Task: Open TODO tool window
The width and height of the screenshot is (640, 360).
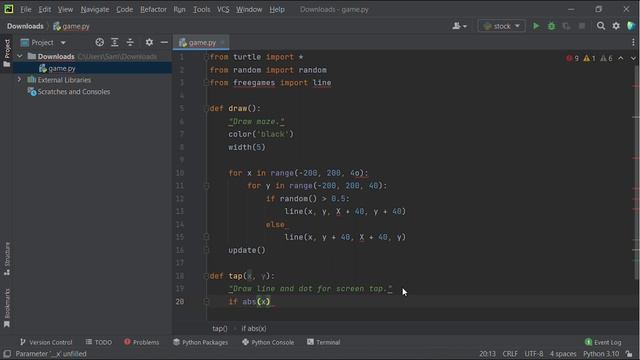Action: coord(98,342)
